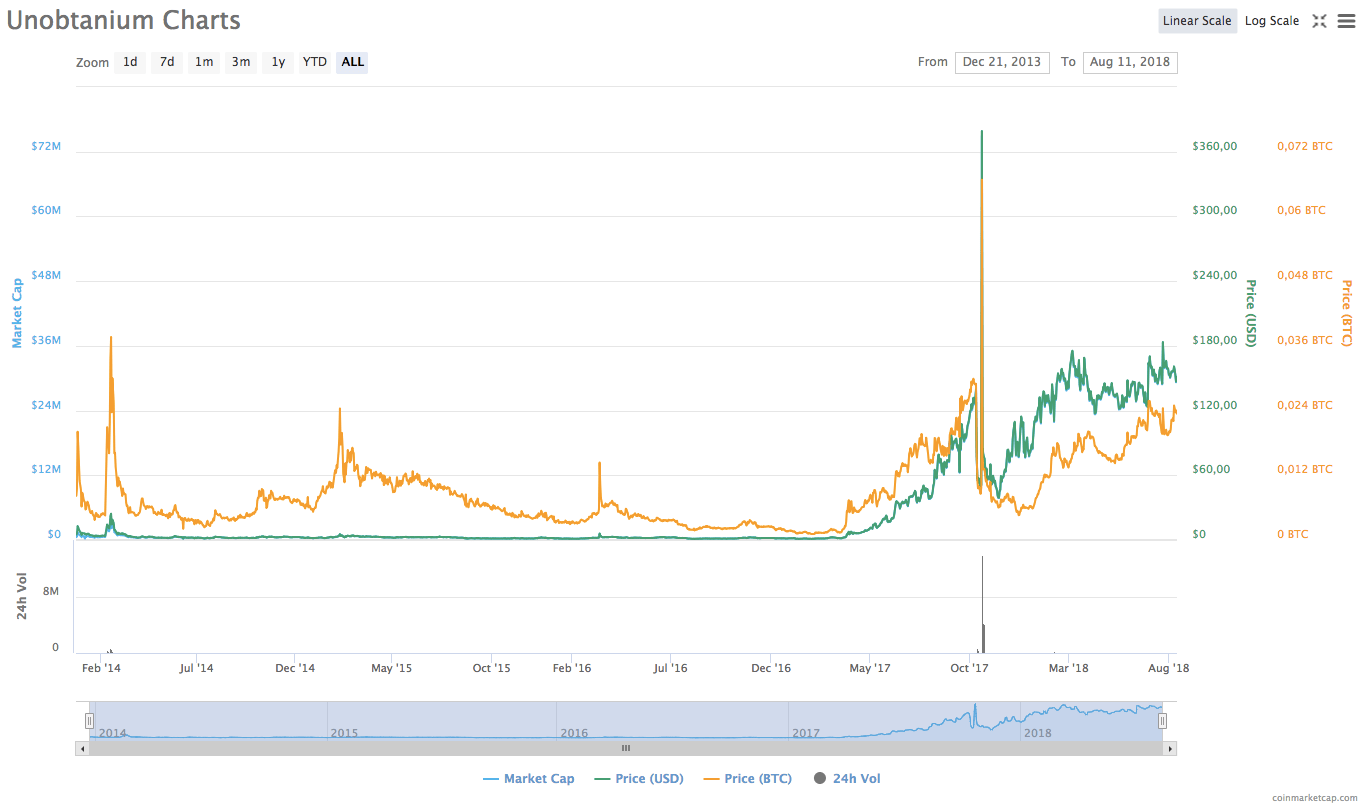Grab the left navigator range handle
This screenshot has width=1368, height=806.
(90, 721)
